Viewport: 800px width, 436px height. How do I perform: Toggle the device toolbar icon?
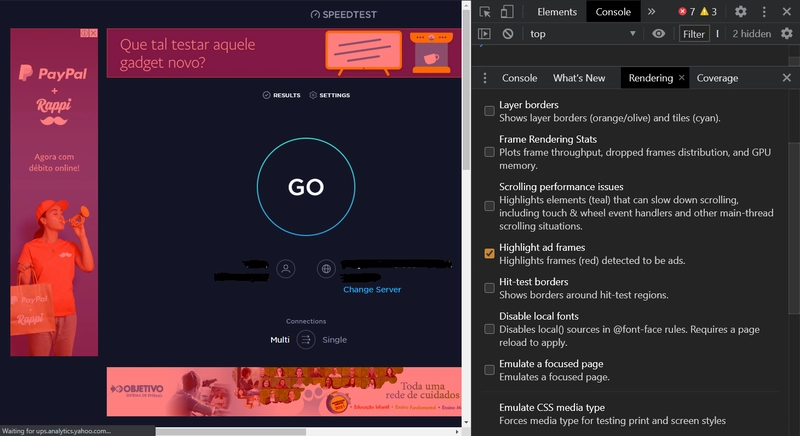[507, 12]
